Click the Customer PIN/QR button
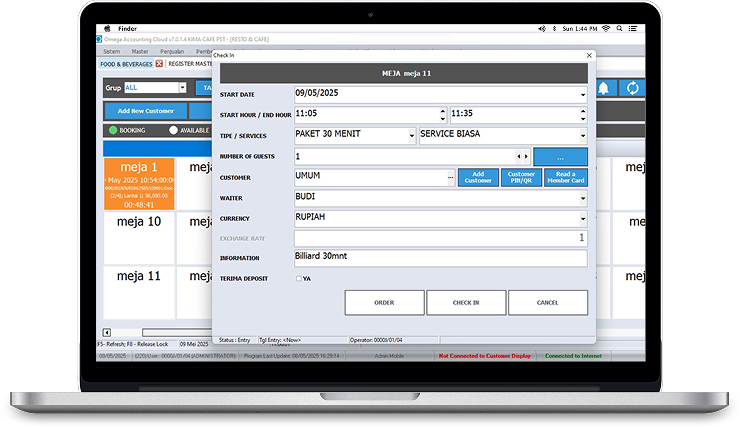The image size is (740, 427). pos(521,177)
